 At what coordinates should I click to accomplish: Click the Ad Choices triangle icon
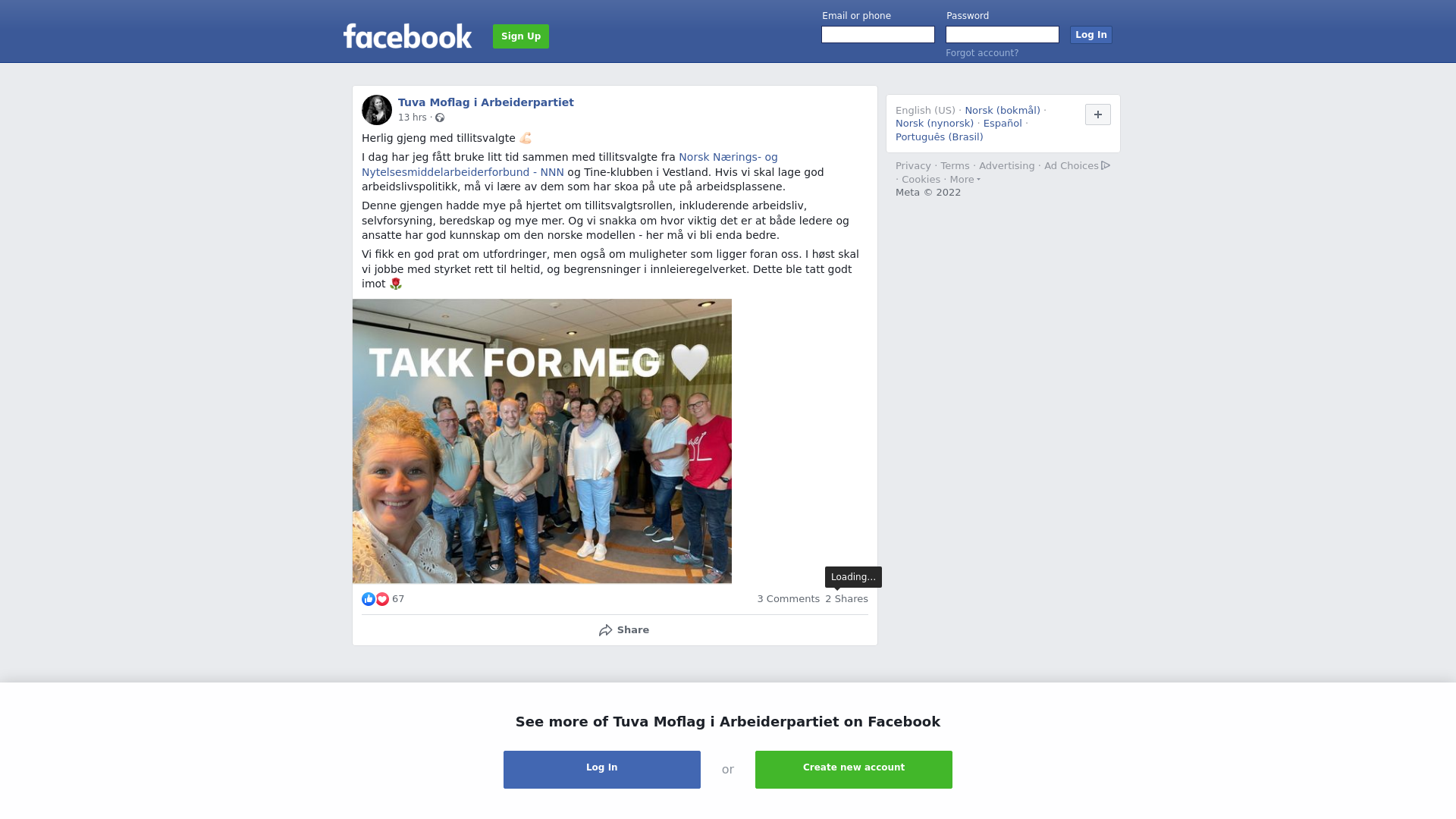(1106, 165)
